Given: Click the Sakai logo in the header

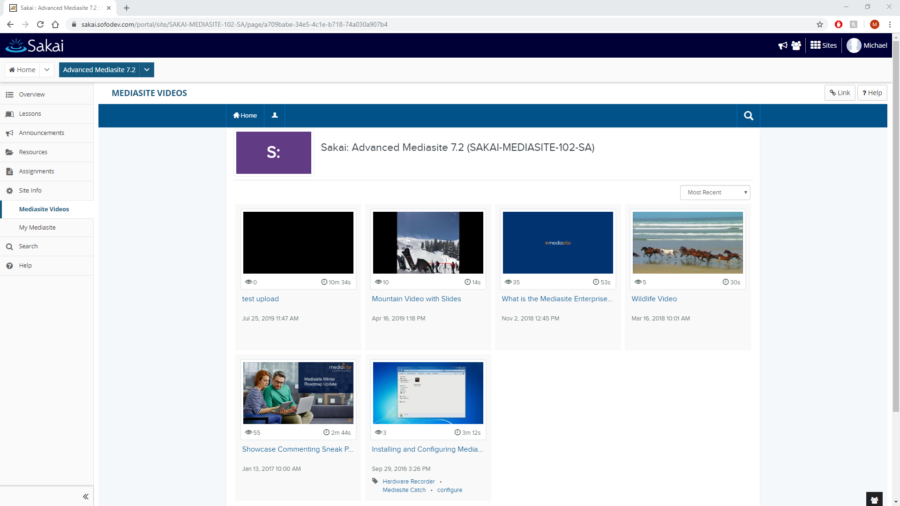Looking at the screenshot, I should 35,45.
